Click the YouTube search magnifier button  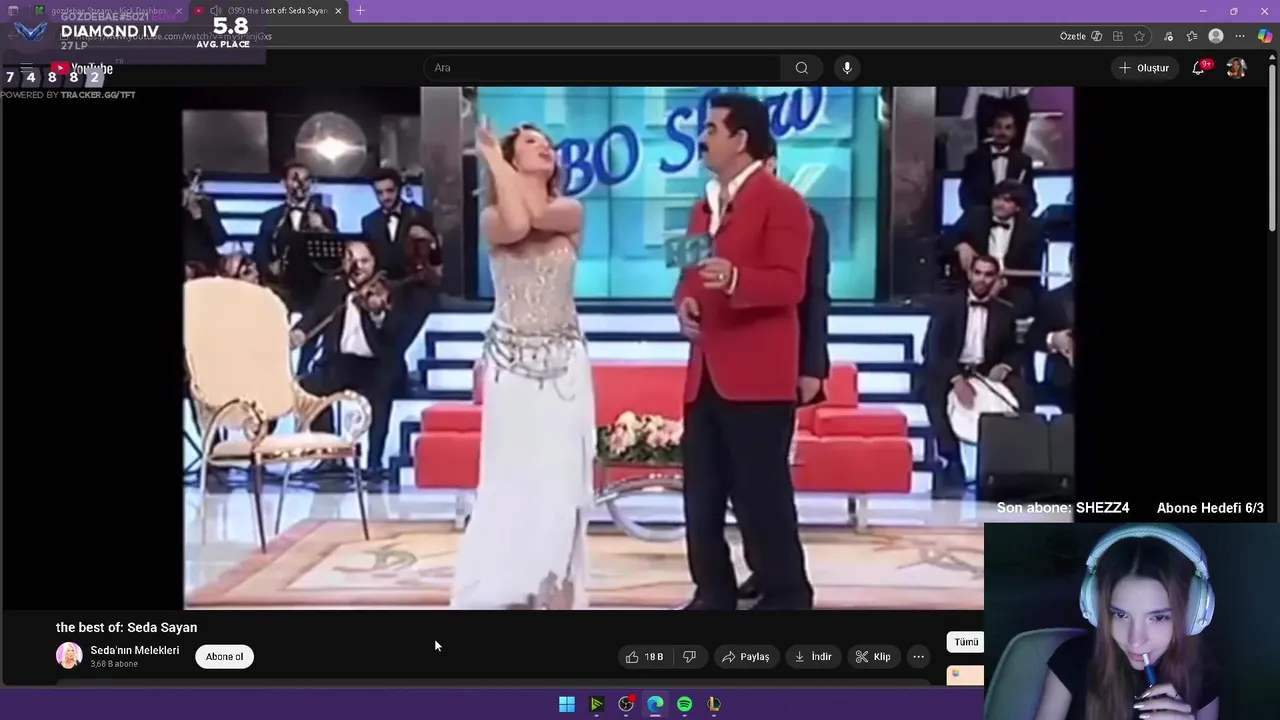tap(801, 68)
